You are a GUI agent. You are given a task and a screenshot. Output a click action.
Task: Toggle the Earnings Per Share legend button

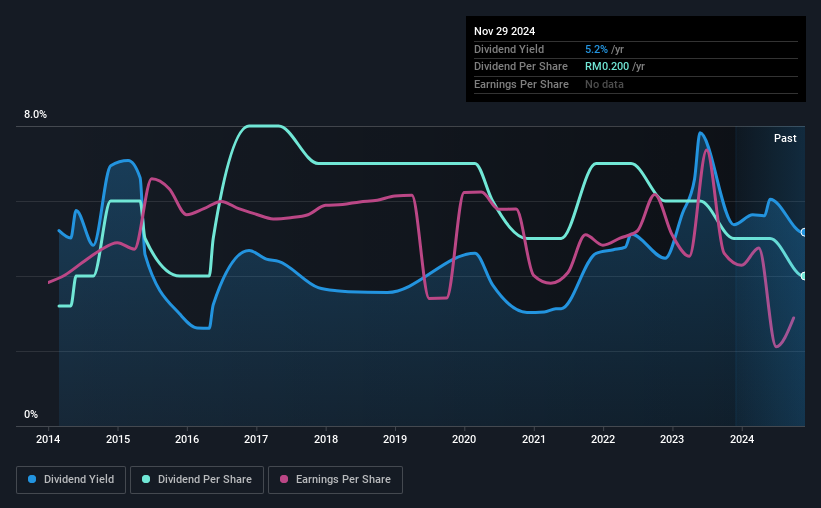(335, 480)
